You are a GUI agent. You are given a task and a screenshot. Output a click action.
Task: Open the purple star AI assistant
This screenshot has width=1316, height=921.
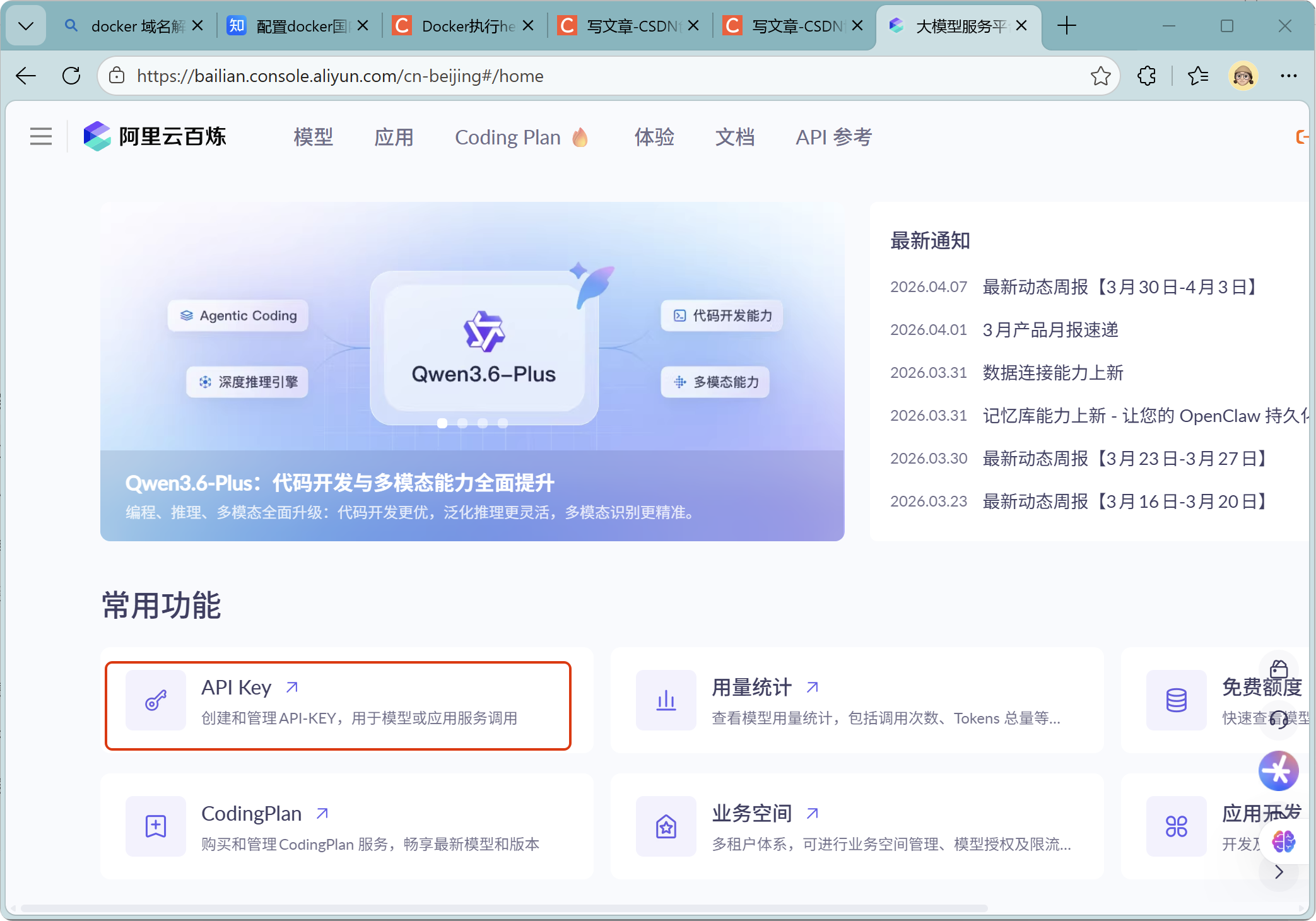(1279, 770)
